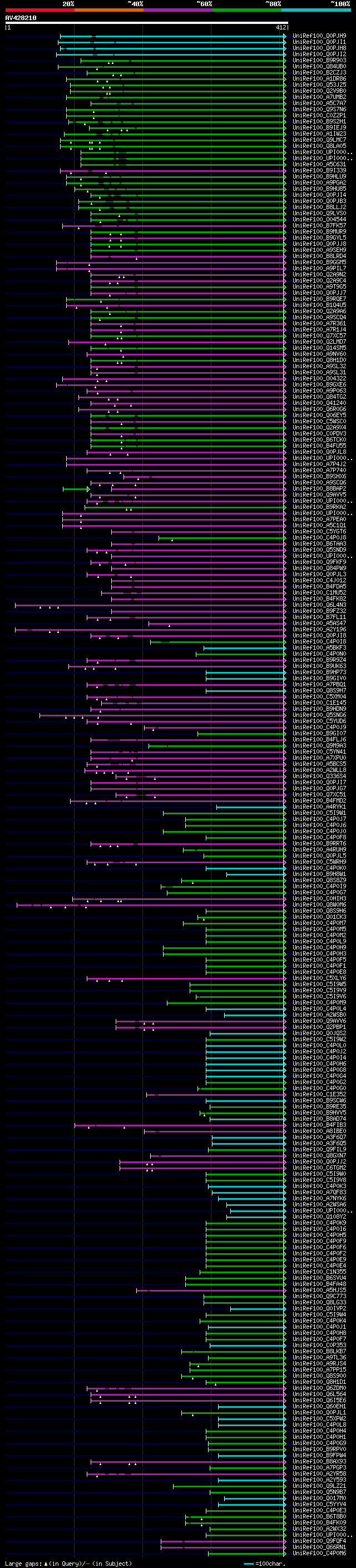The image size is (356, 1568).
Task: Click UniRef100_Q8S9H7 label
Action: (319, 691)
